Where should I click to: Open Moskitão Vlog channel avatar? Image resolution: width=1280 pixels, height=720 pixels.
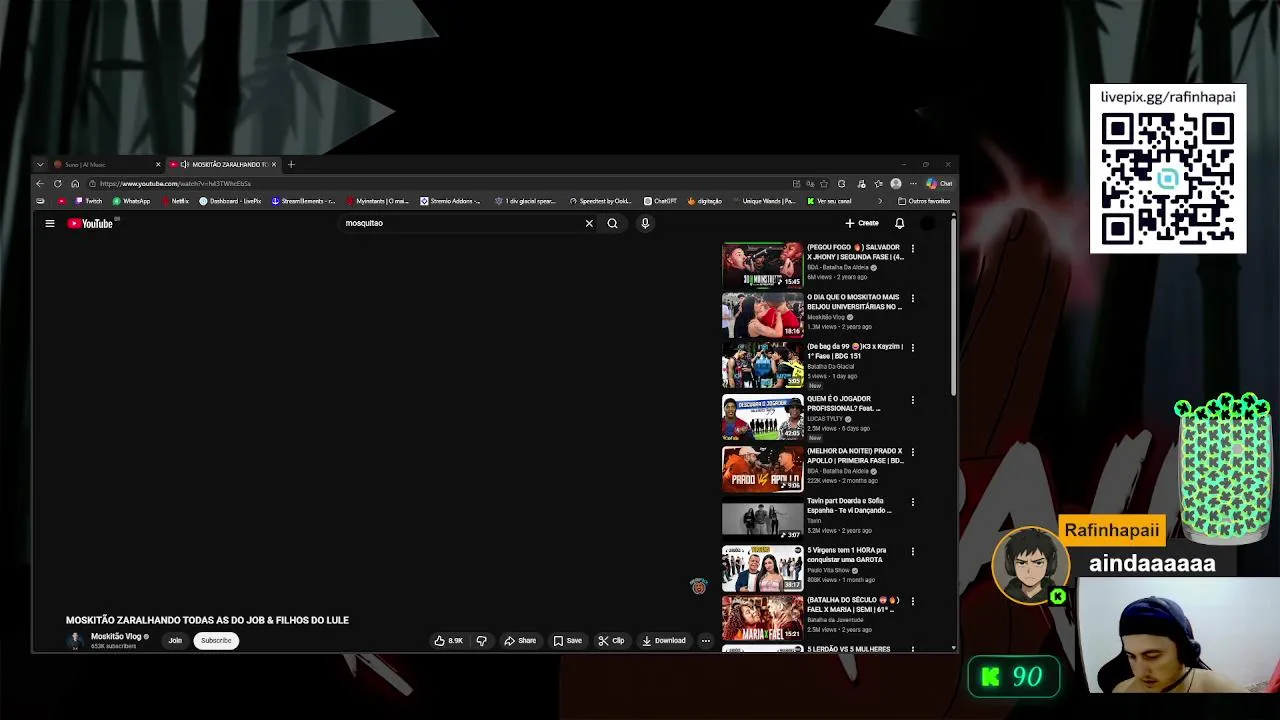(75, 641)
